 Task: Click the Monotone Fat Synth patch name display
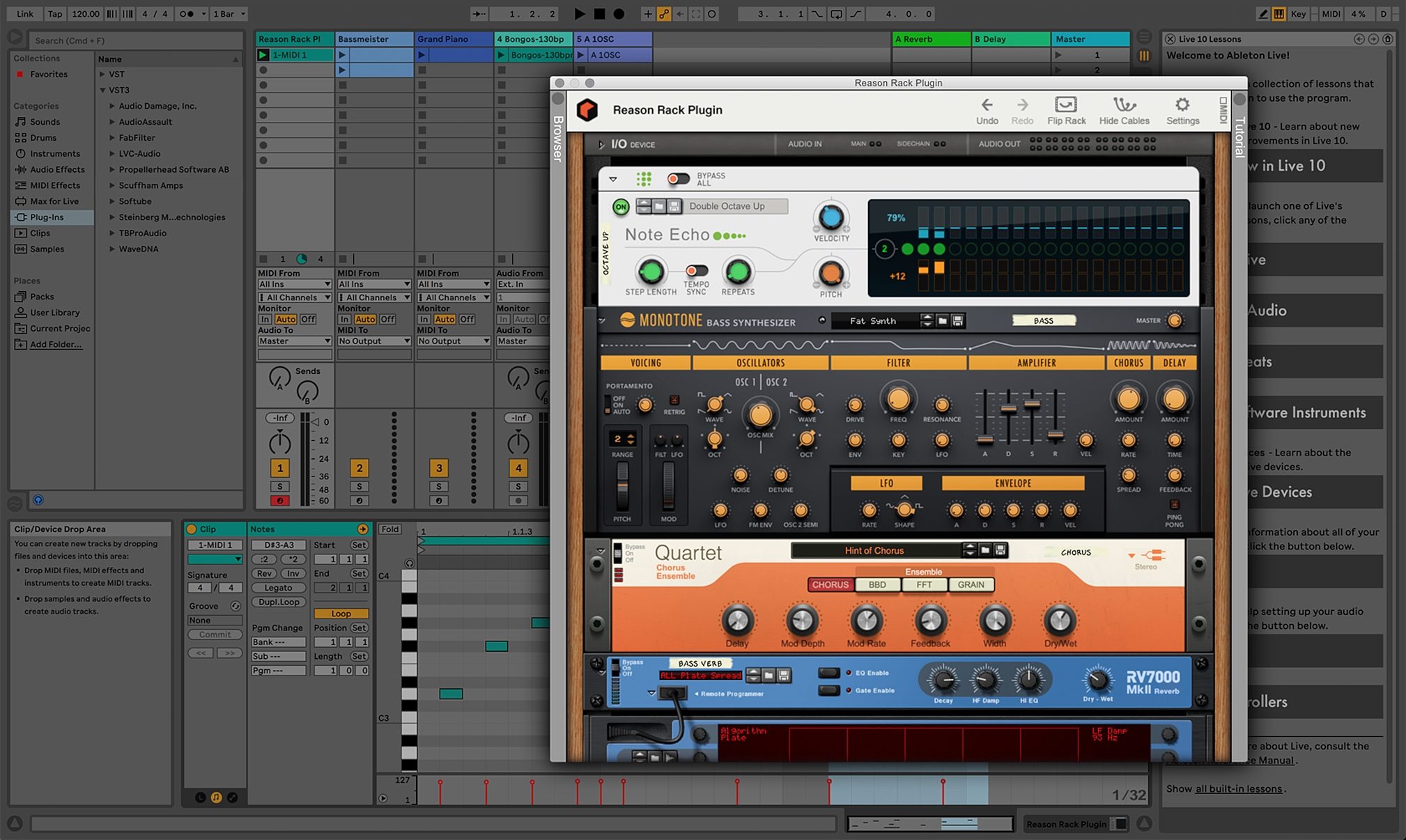[874, 321]
